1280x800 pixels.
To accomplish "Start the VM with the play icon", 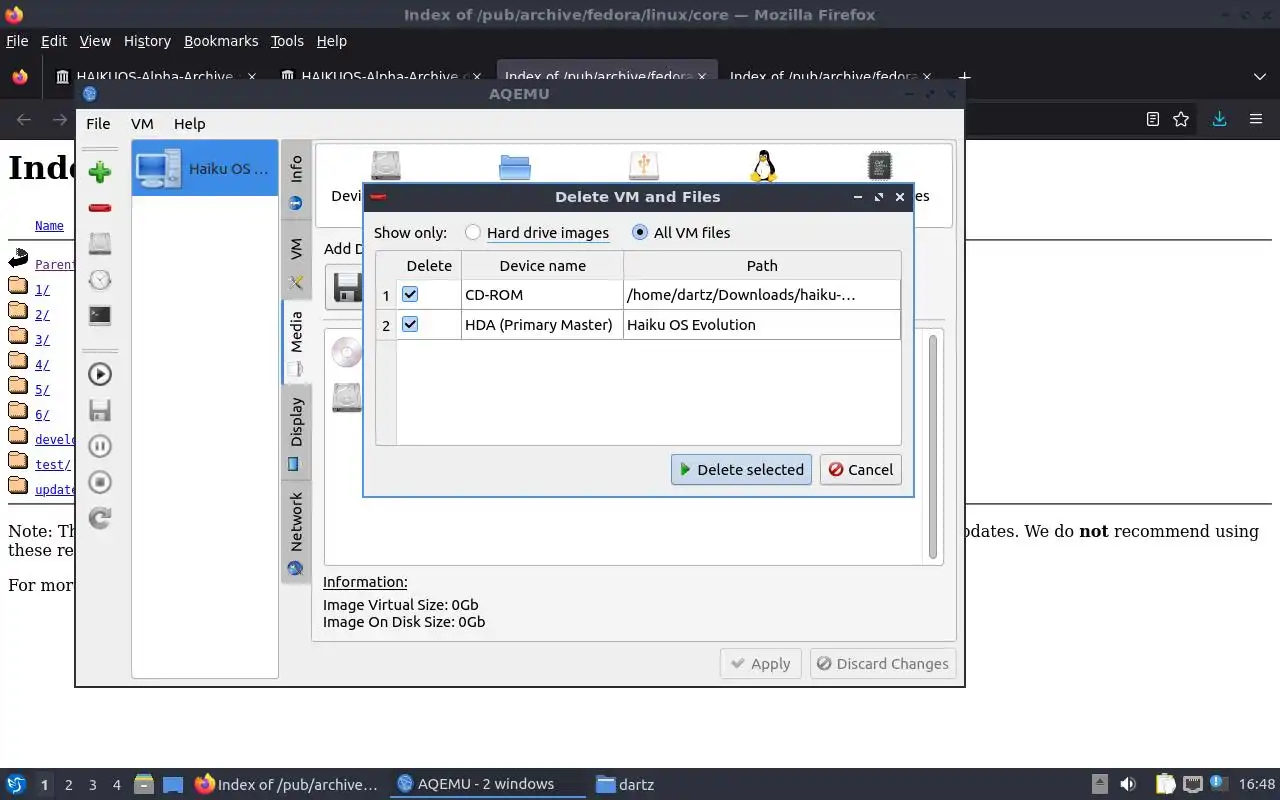I will tap(100, 374).
